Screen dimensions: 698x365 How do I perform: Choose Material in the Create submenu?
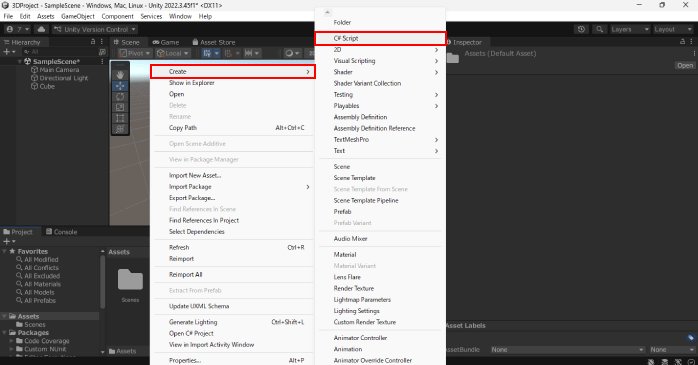pyautogui.click(x=380, y=255)
